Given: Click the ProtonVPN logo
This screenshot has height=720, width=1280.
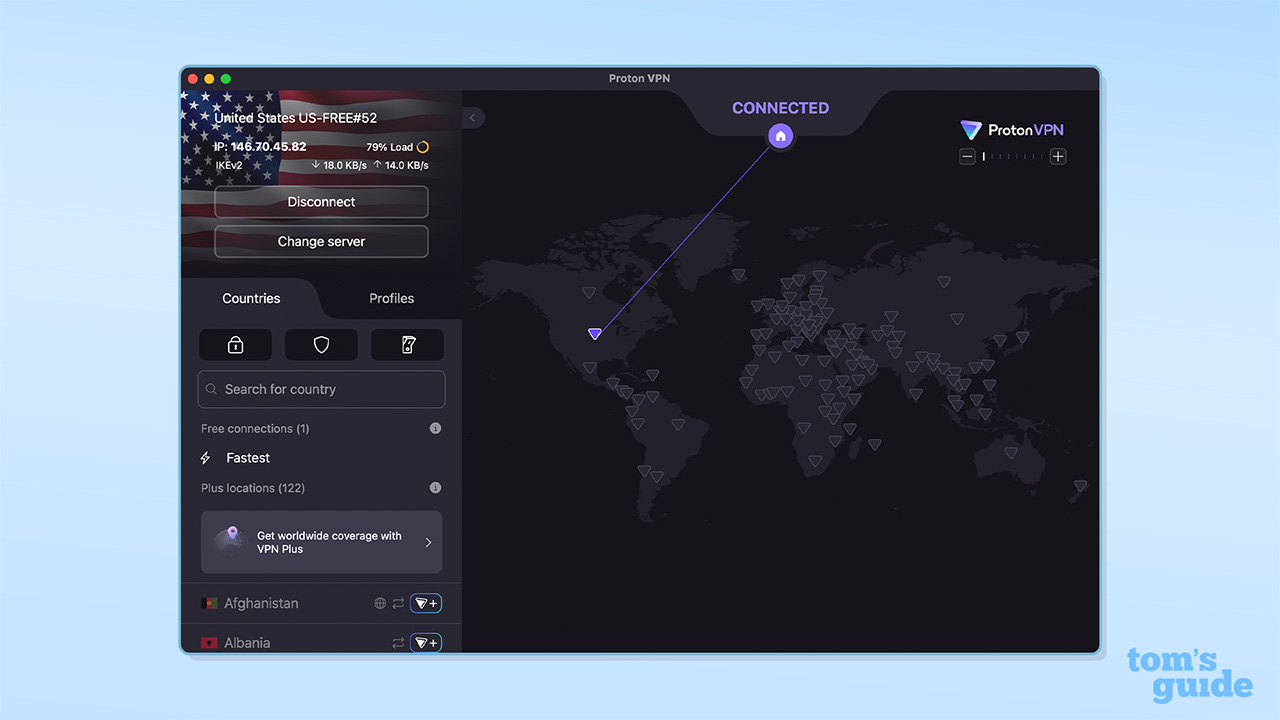Looking at the screenshot, I should tap(1012, 130).
